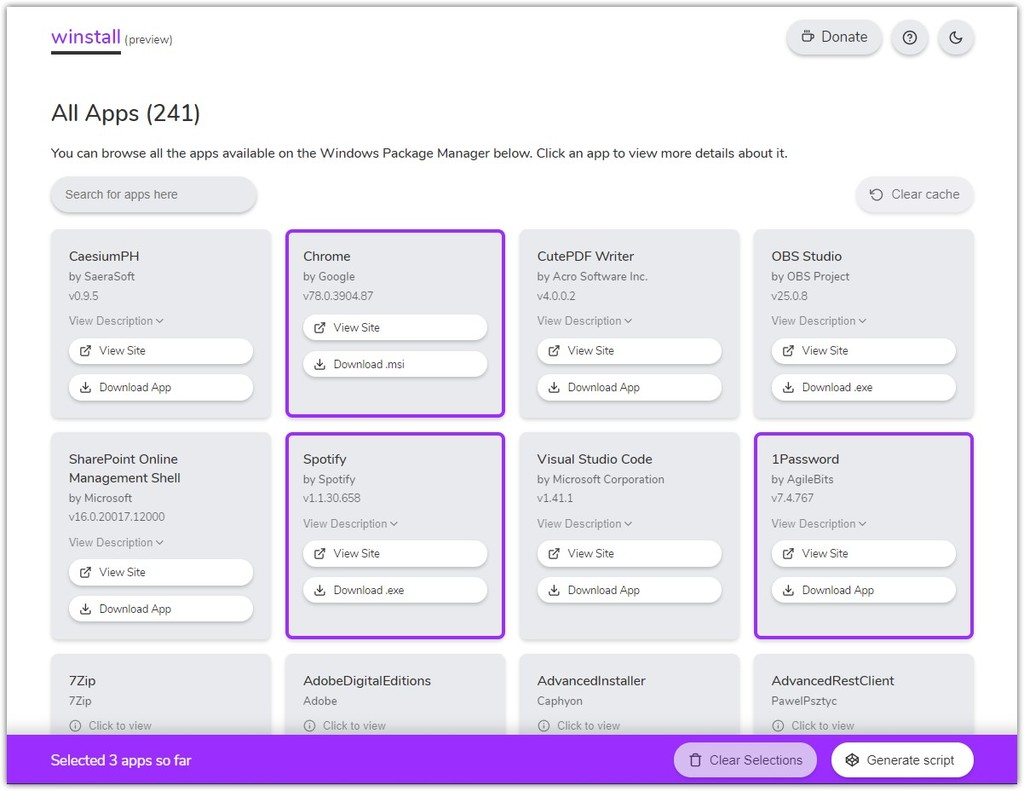Expand View Description for Visual Studio Code

(585, 523)
